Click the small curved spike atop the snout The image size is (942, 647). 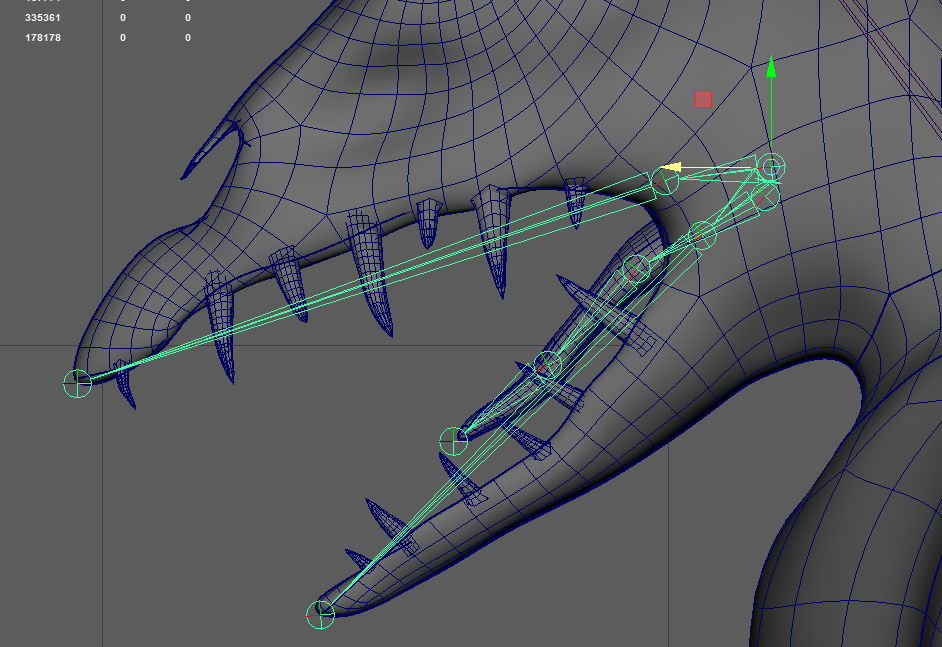(233, 135)
